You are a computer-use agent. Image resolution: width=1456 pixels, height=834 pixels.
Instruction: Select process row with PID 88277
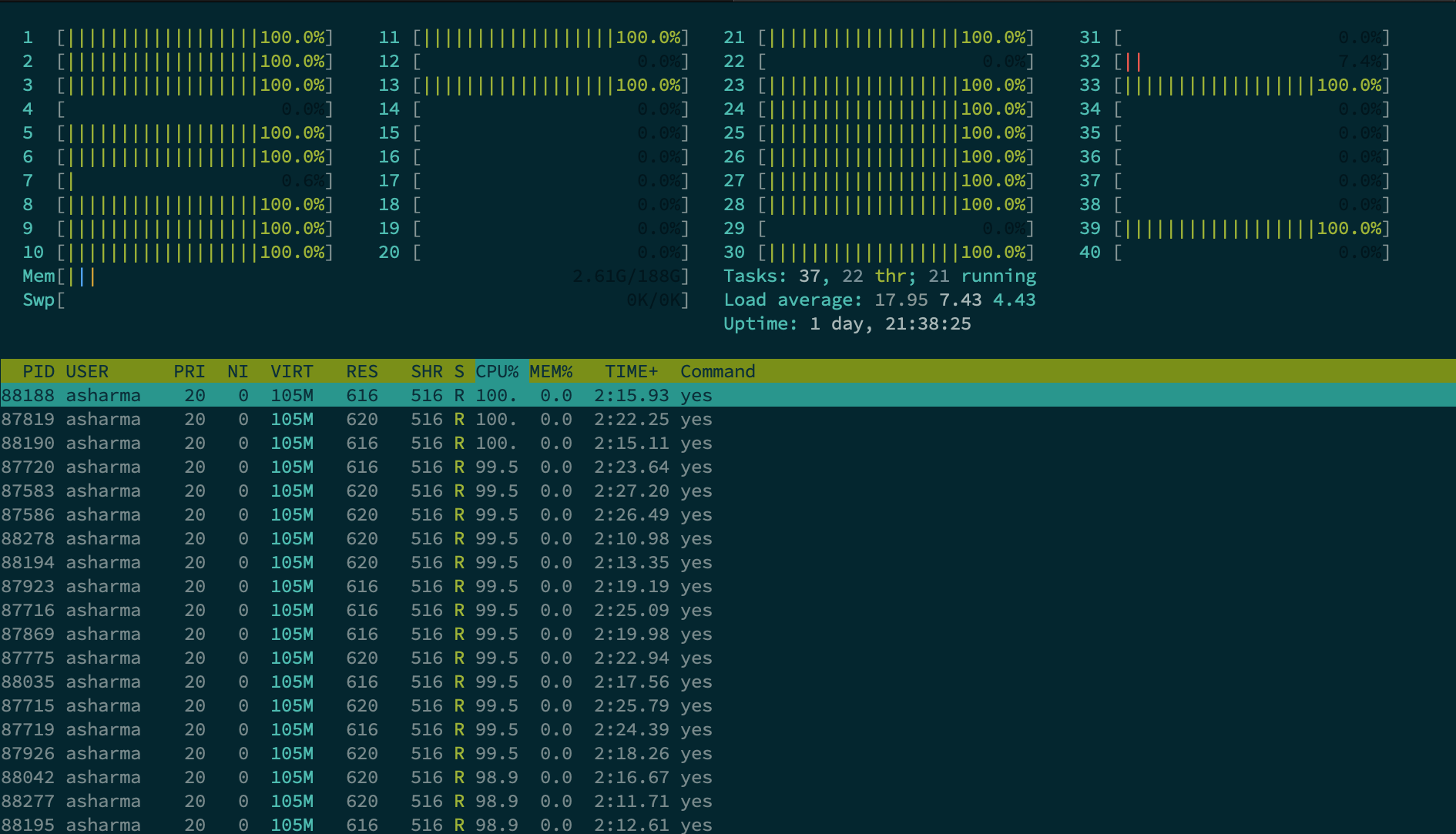point(728,801)
